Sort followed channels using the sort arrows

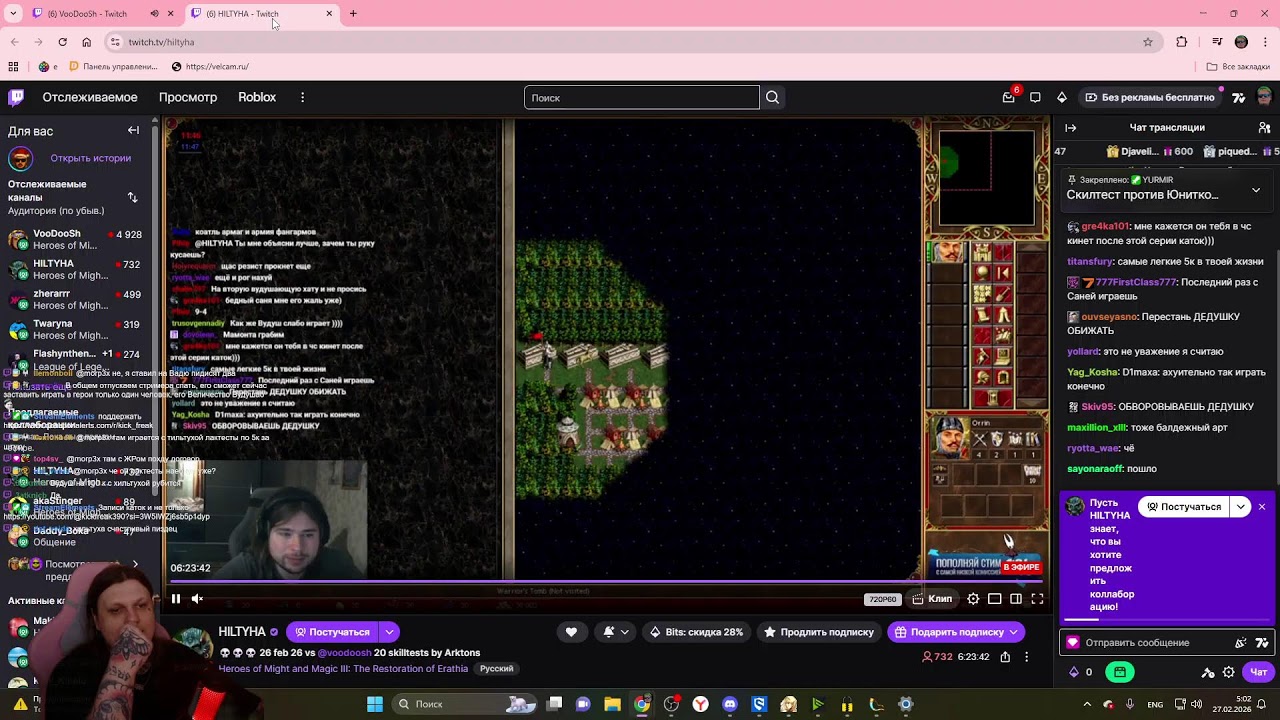point(132,198)
